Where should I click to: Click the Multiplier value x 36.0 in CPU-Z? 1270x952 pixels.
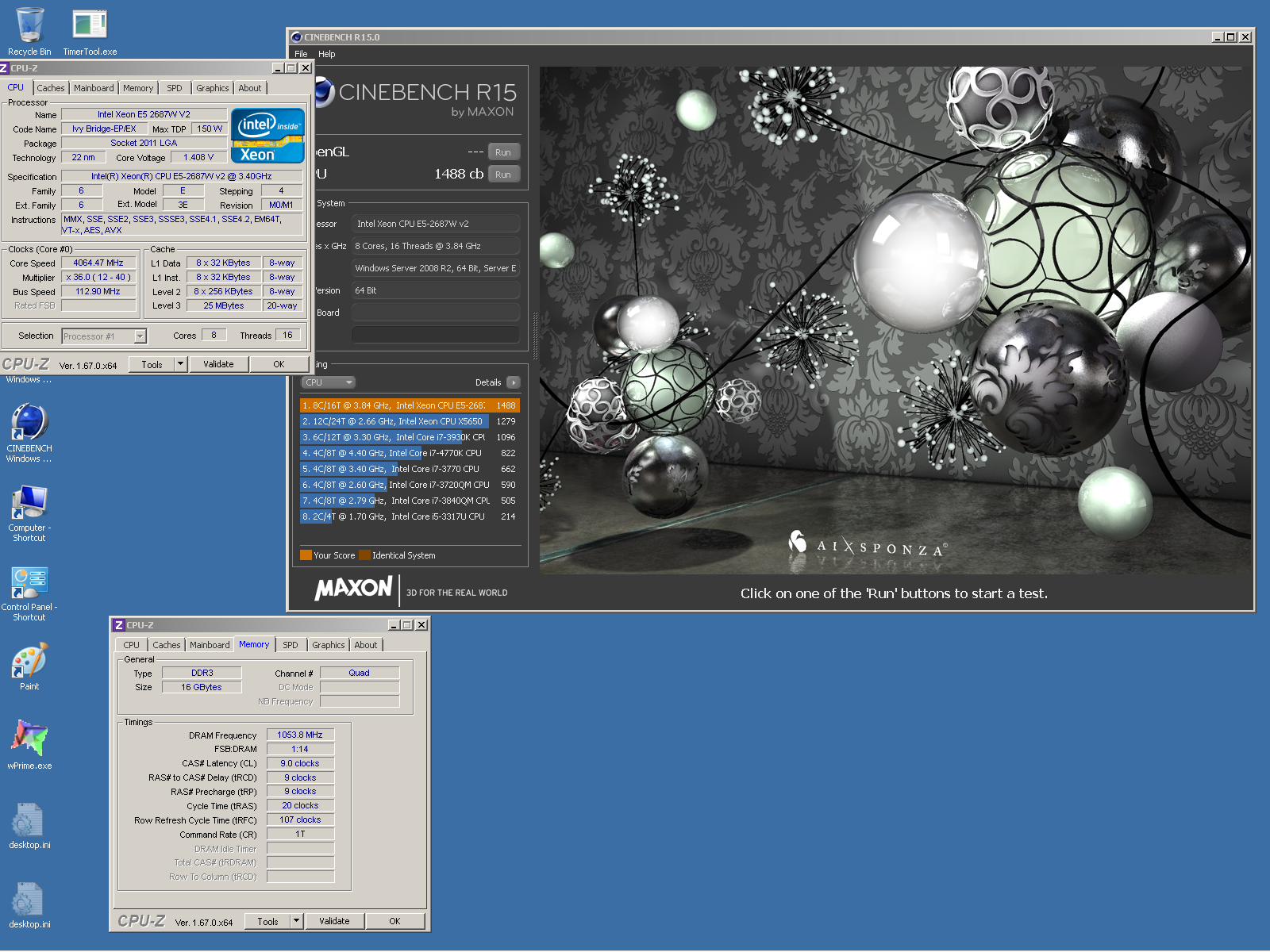coord(98,278)
